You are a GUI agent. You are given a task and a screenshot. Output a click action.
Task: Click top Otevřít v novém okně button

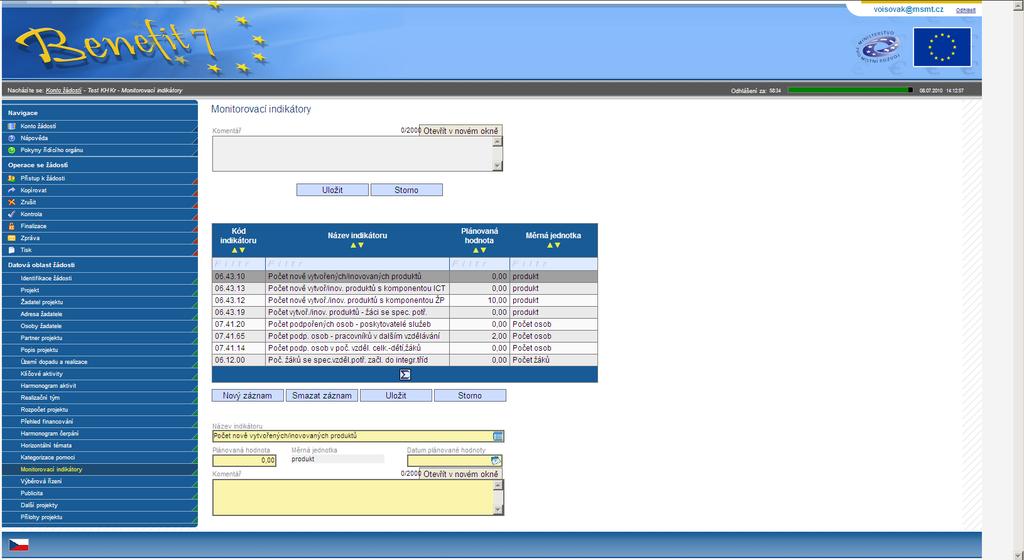pos(460,131)
